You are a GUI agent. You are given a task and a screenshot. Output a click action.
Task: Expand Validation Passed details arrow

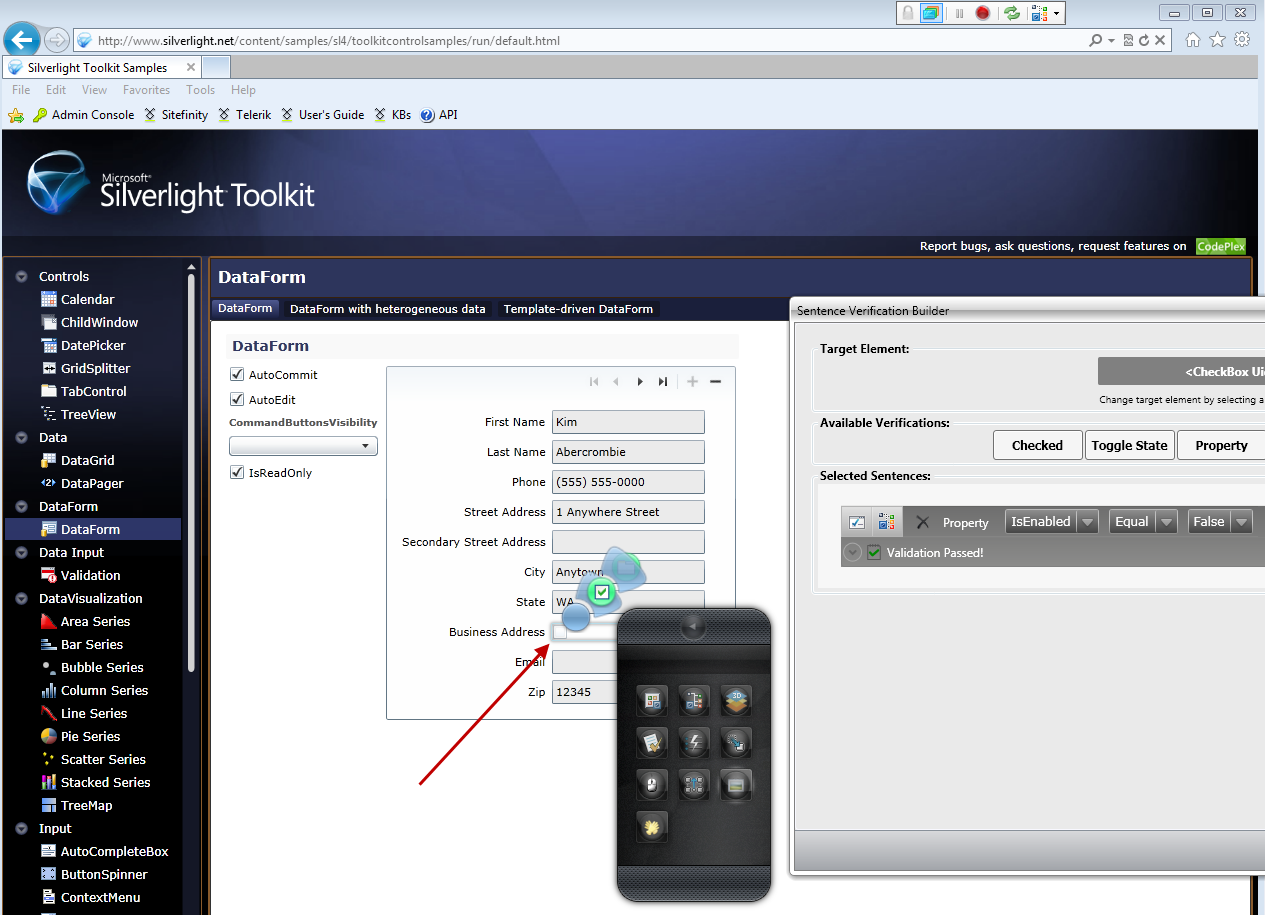[852, 552]
